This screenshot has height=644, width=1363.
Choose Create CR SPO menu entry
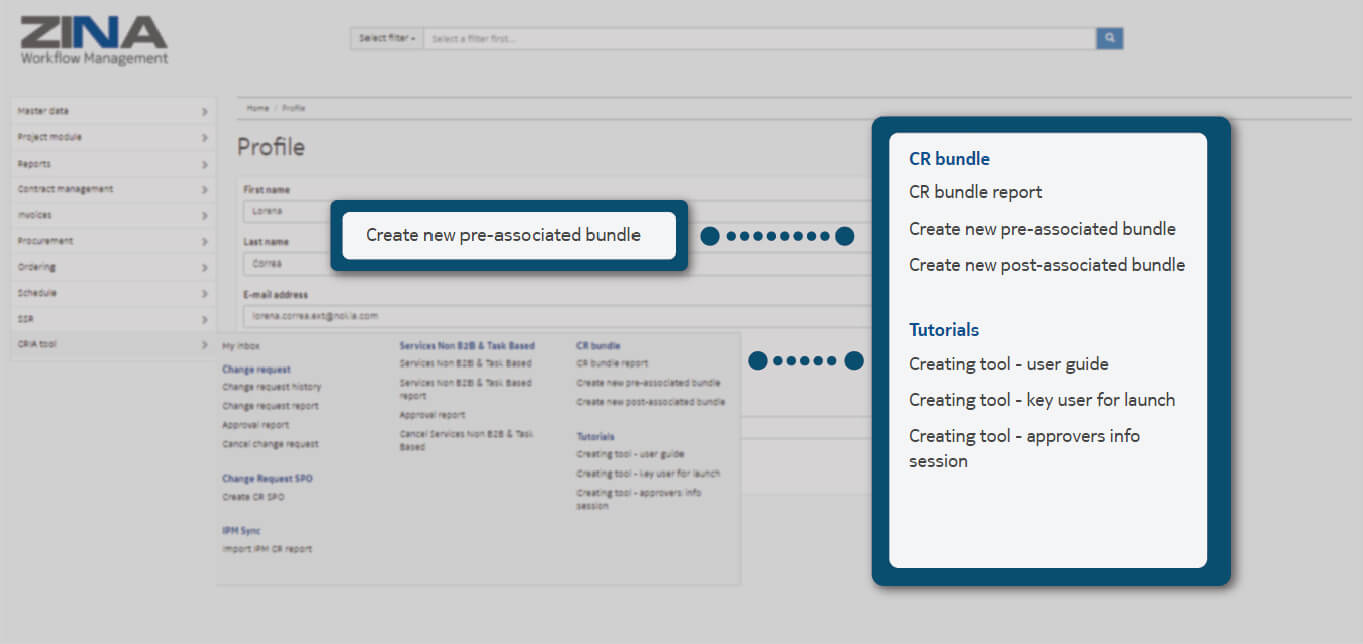[x=253, y=497]
